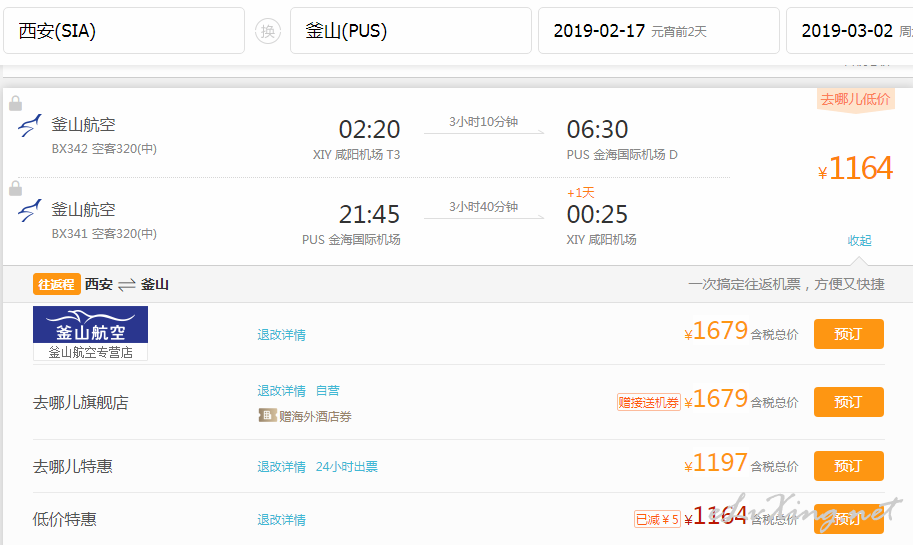Click PUS 金海国际机场 return departure airport
913x545 pixels.
[351, 240]
